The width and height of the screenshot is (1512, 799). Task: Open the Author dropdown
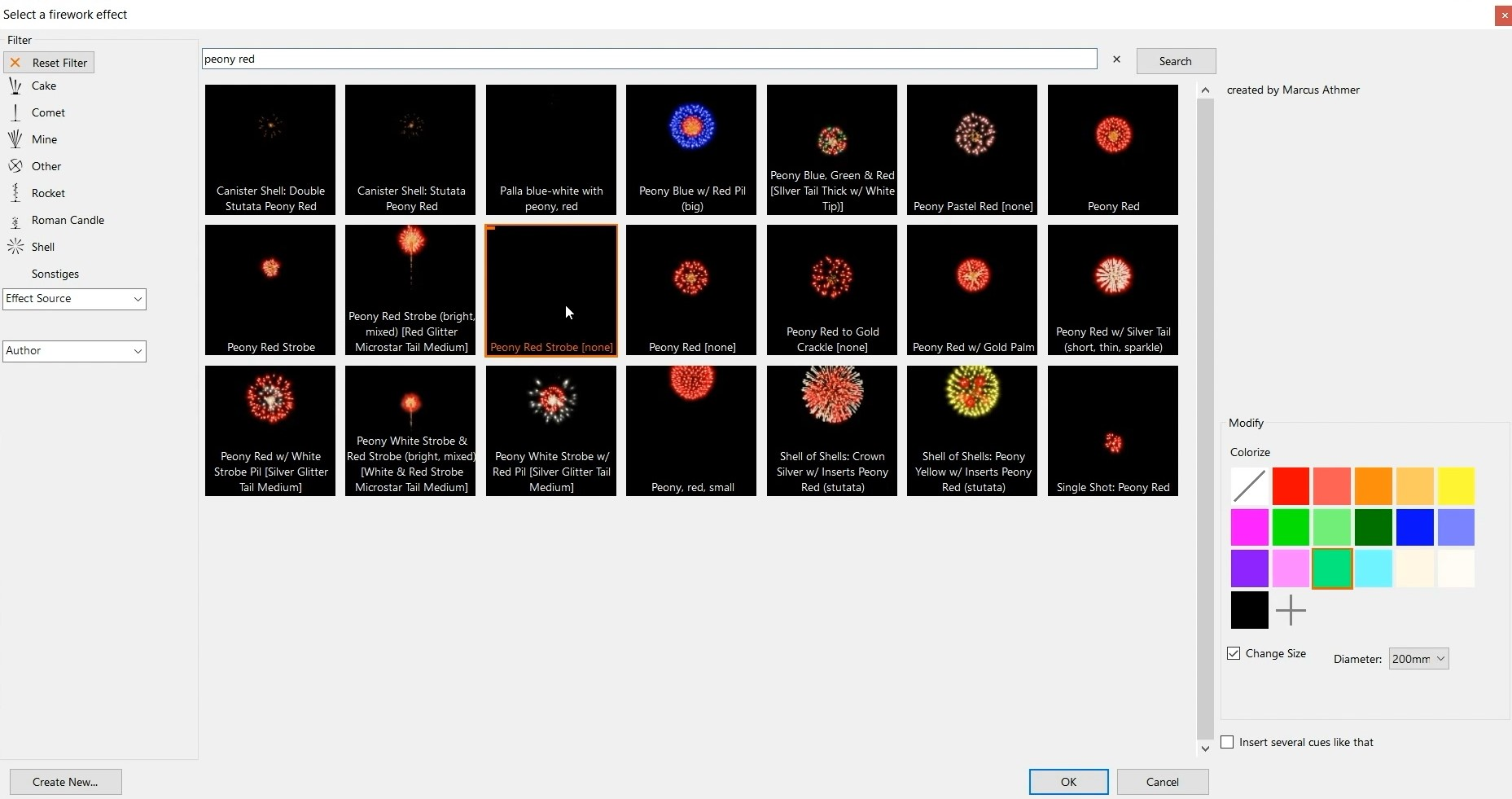click(74, 351)
